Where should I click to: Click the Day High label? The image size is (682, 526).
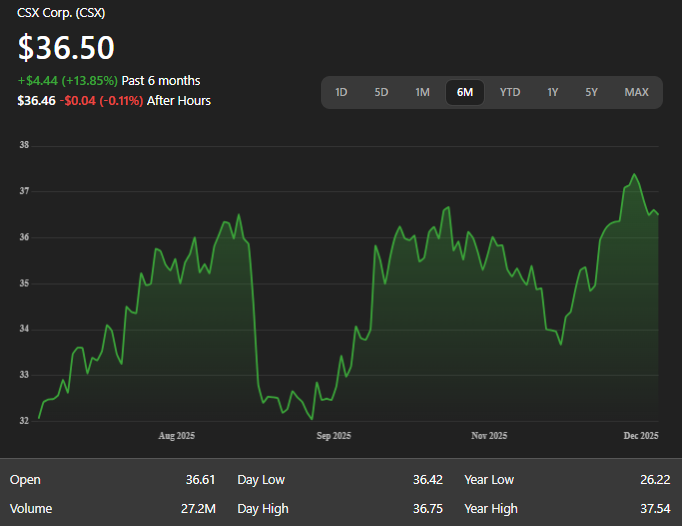(263, 509)
